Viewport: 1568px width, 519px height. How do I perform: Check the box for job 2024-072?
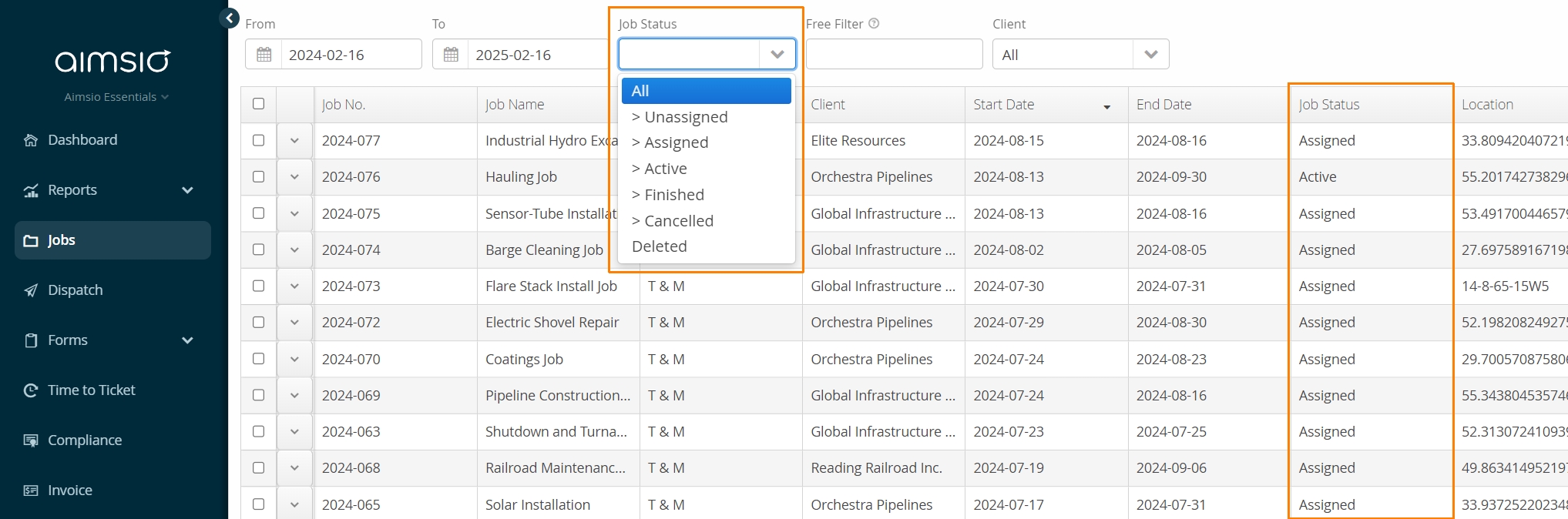pyautogui.click(x=259, y=322)
